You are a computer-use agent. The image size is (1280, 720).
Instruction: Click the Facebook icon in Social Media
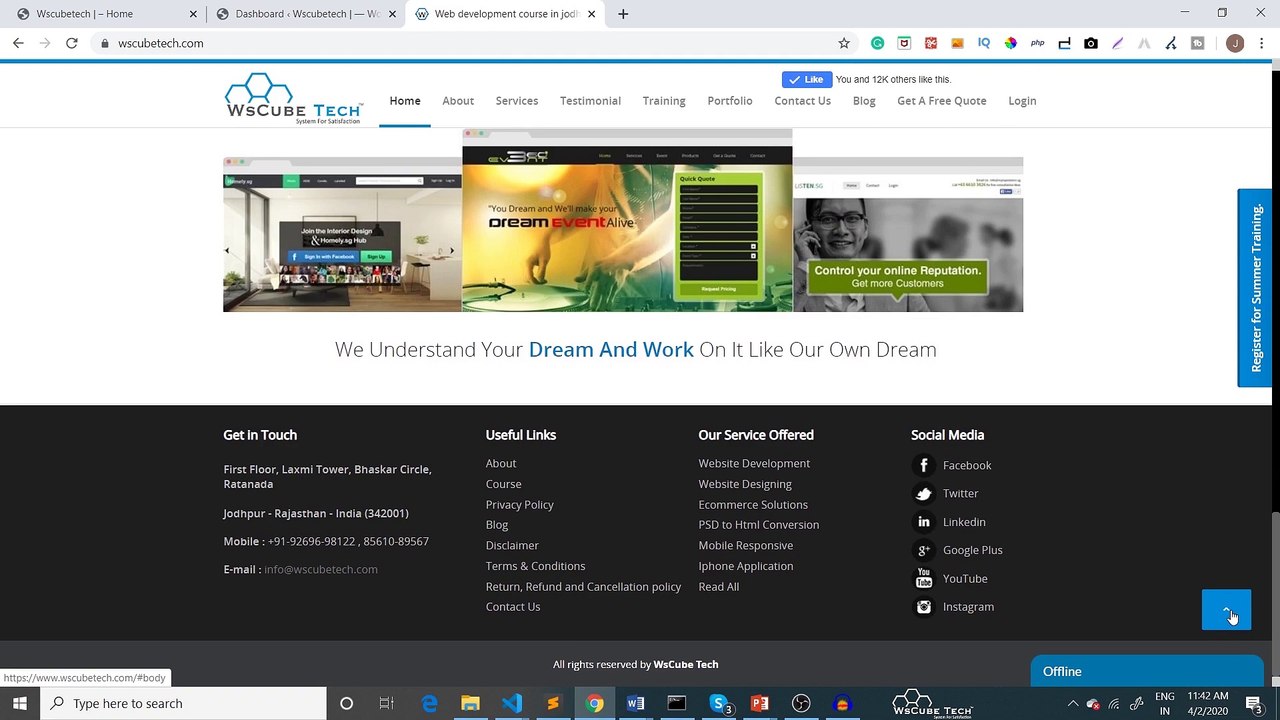(924, 465)
